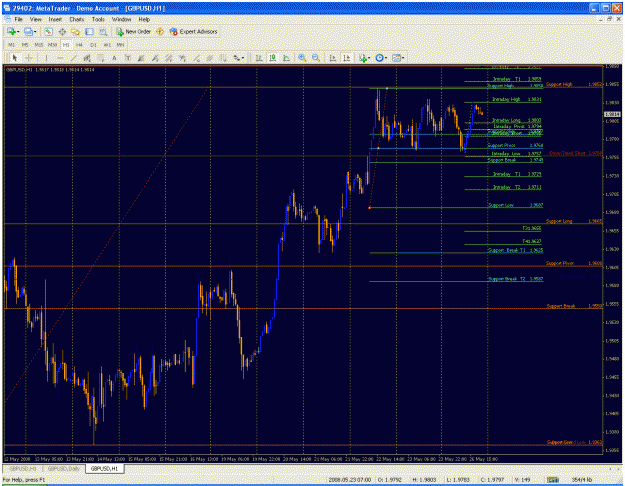The image size is (625, 486).
Task: Toggle the Market Watch window icon
Action: [48, 31]
